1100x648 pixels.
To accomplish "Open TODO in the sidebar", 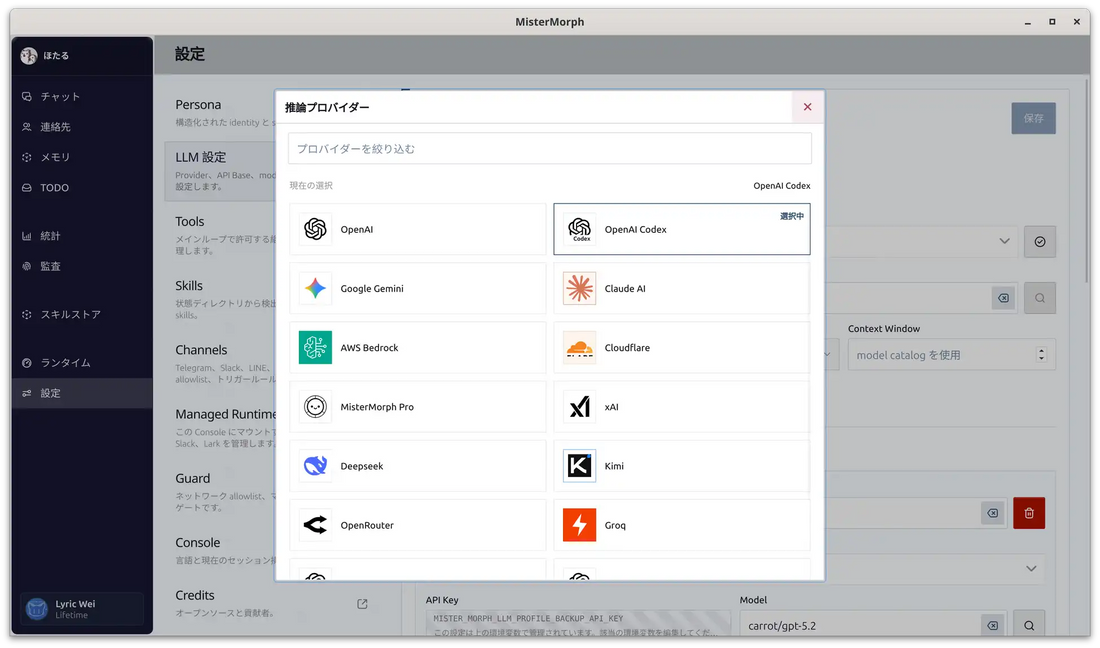I will click(x=82, y=188).
